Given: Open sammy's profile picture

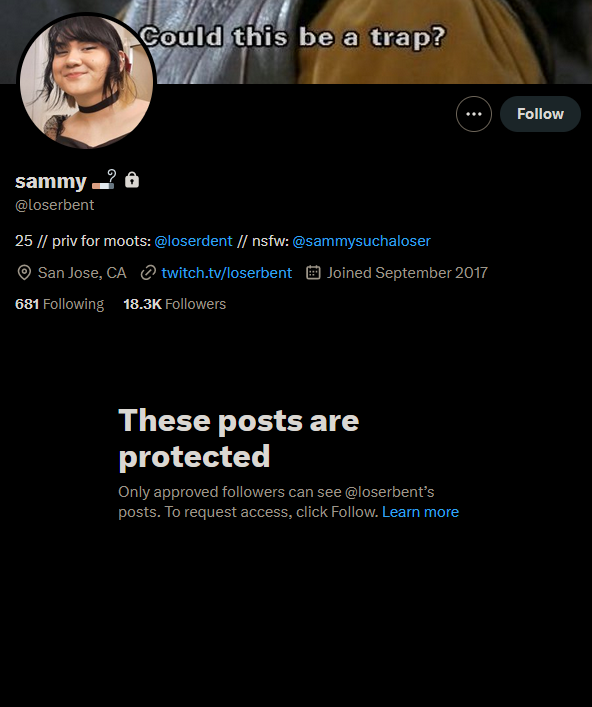Looking at the screenshot, I should [86, 82].
